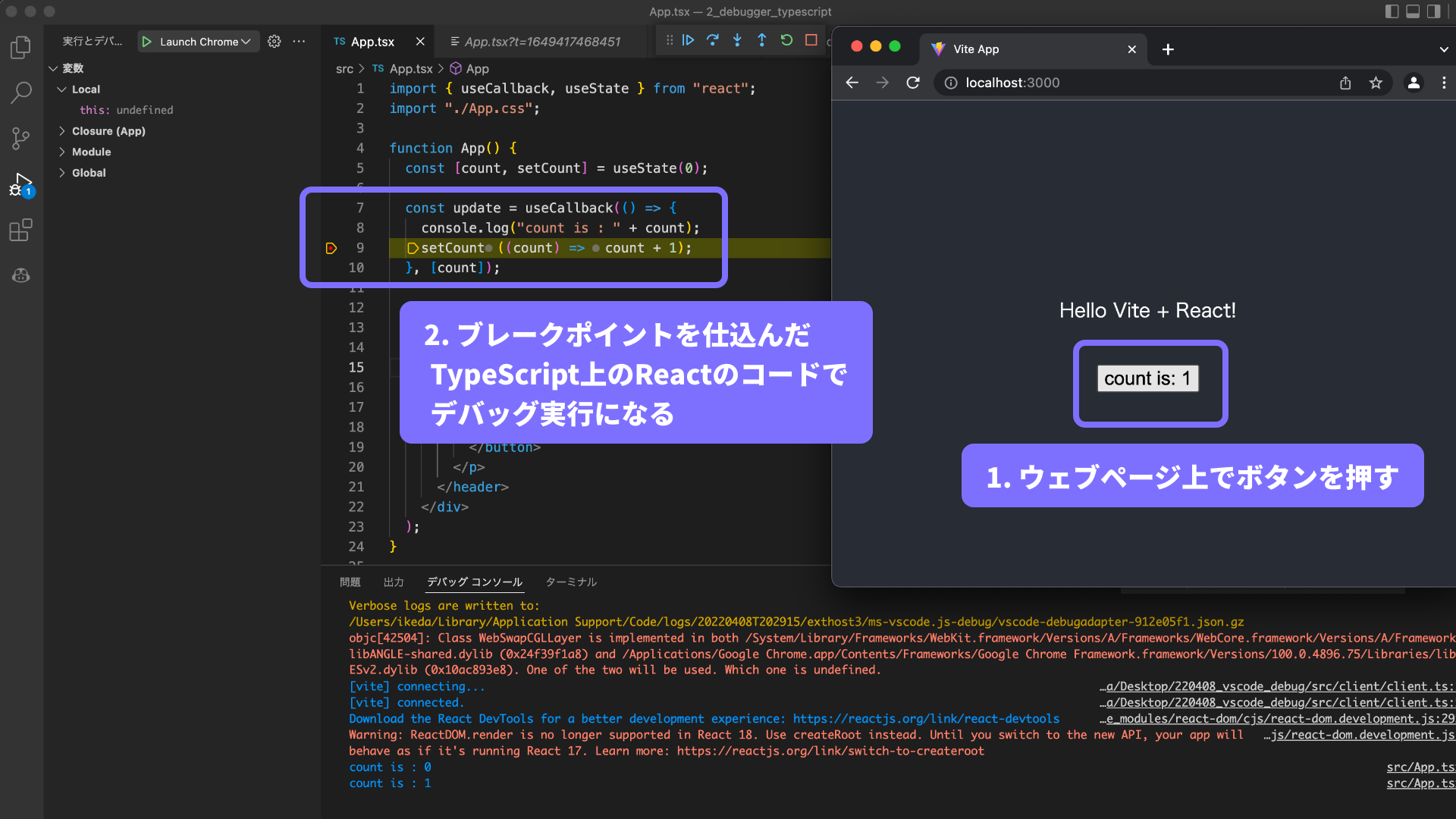Open the Explorer view icon
This screenshot has height=819, width=1456.
point(20,48)
